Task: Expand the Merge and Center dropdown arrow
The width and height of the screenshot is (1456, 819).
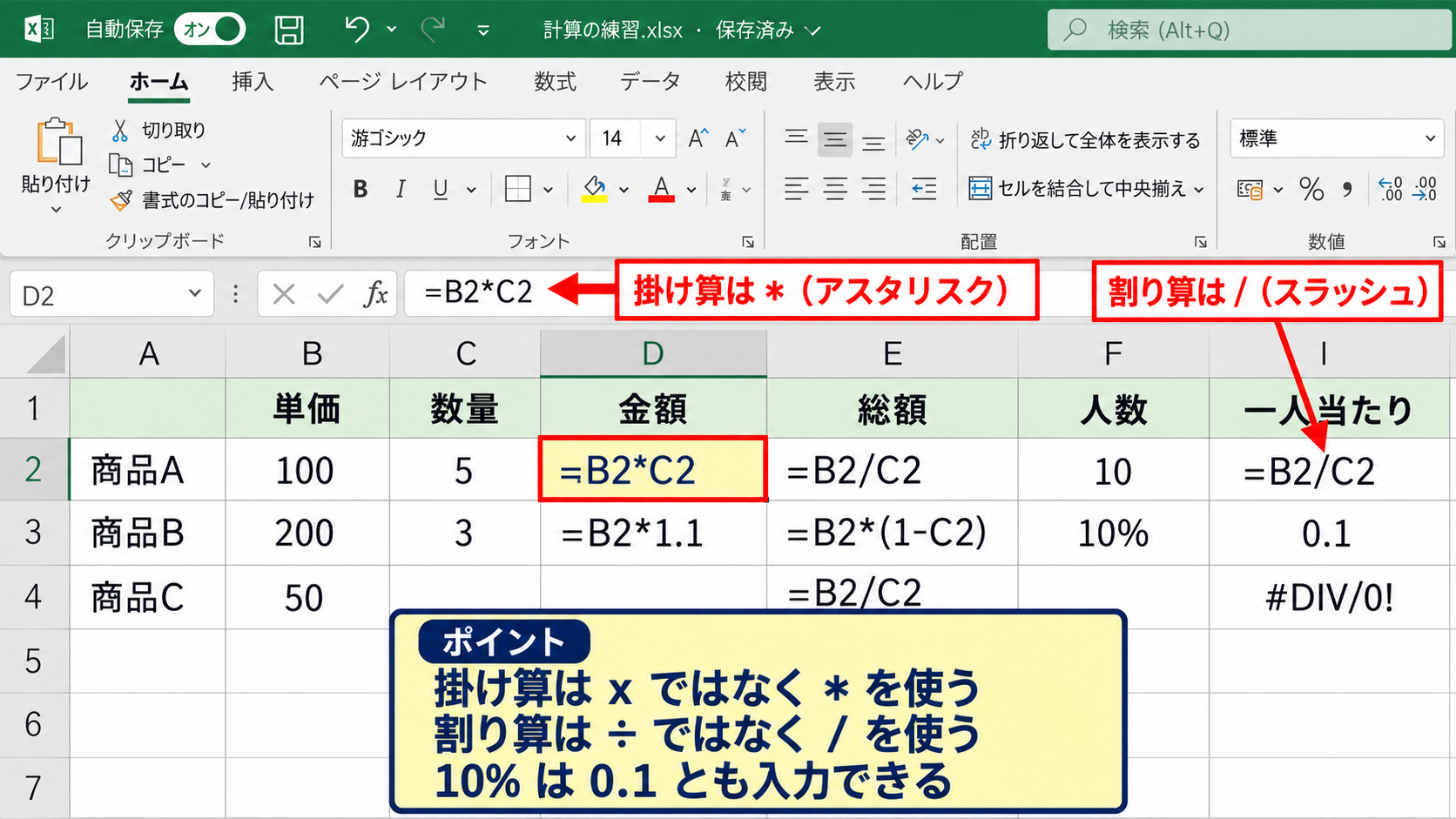Action: point(1199,189)
